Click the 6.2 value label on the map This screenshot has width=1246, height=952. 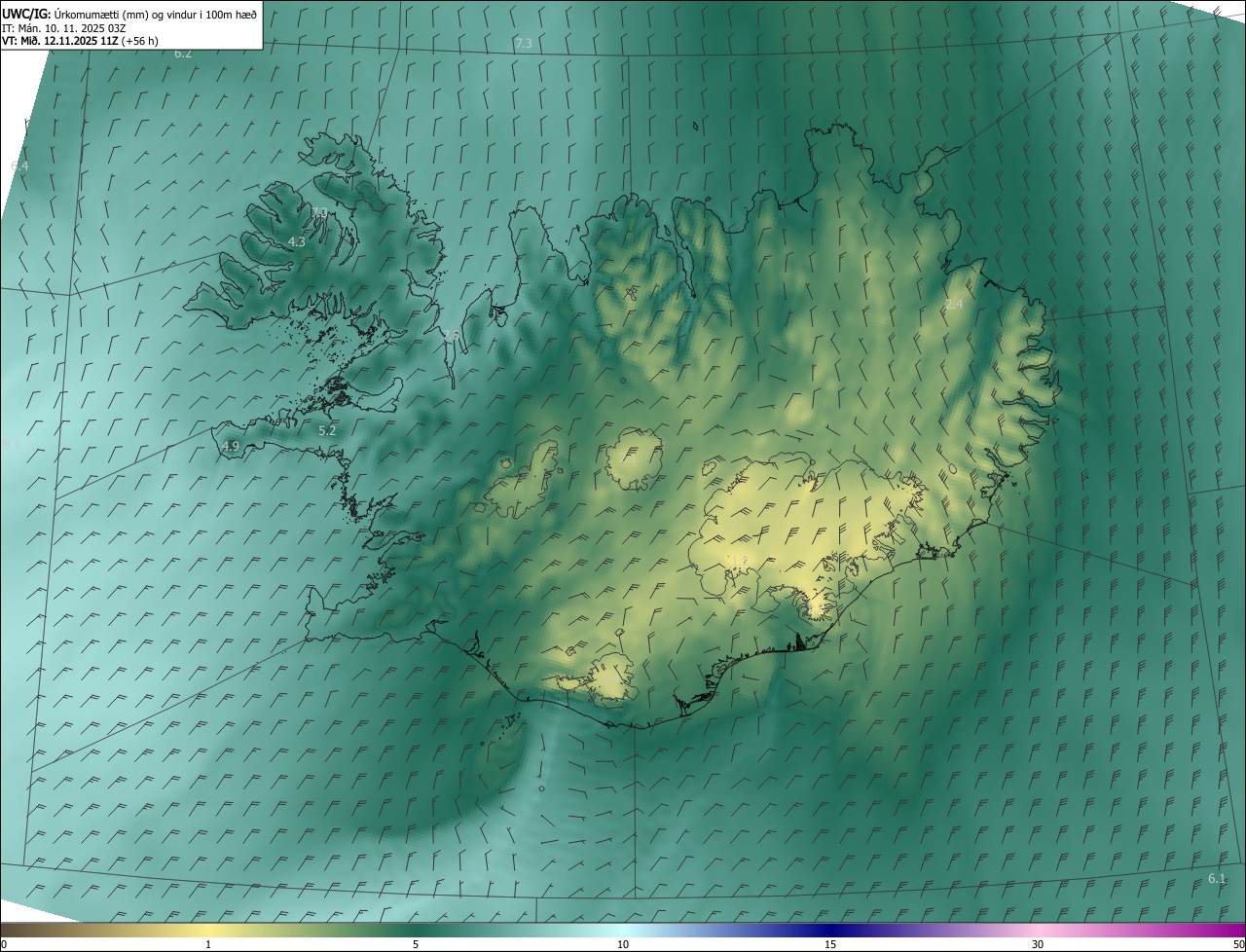tap(183, 54)
